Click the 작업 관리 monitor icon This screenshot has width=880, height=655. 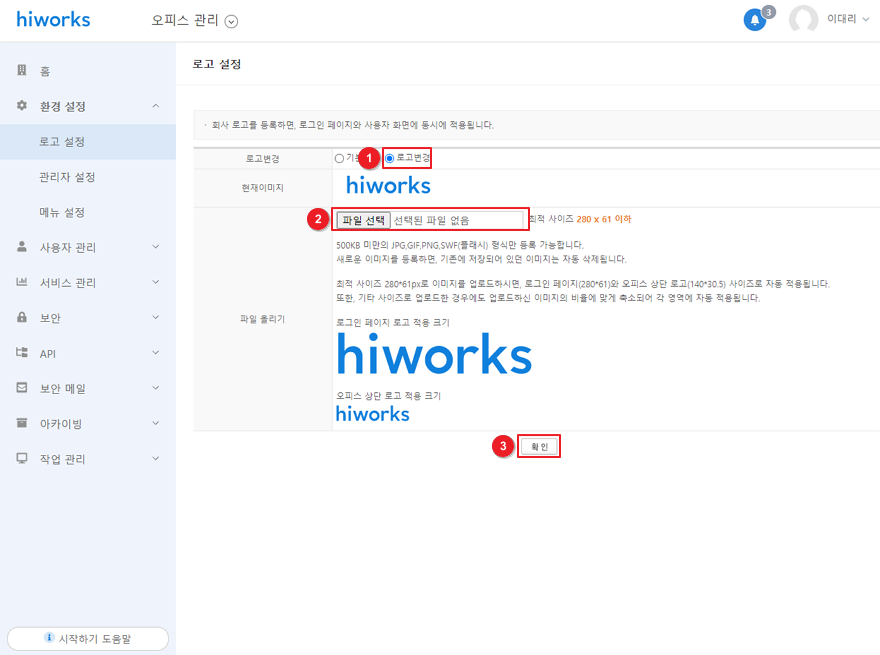(22, 458)
